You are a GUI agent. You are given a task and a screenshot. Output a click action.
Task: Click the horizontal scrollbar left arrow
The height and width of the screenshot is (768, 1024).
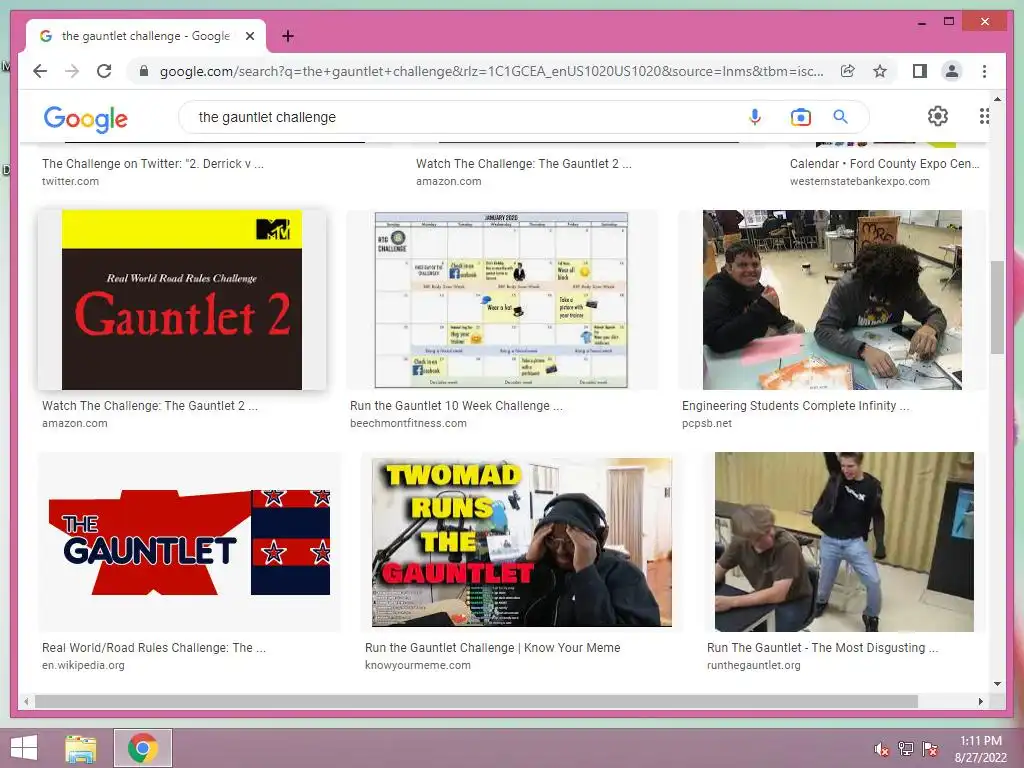pyautogui.click(x=26, y=701)
